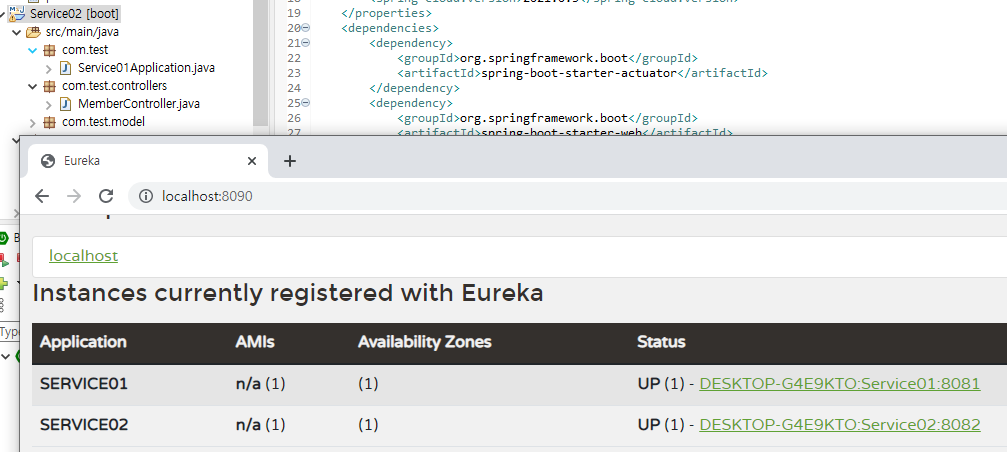Click the com.test.controllers package icon
Viewport: 1007px width, 452px height.
pyautogui.click(x=49, y=85)
